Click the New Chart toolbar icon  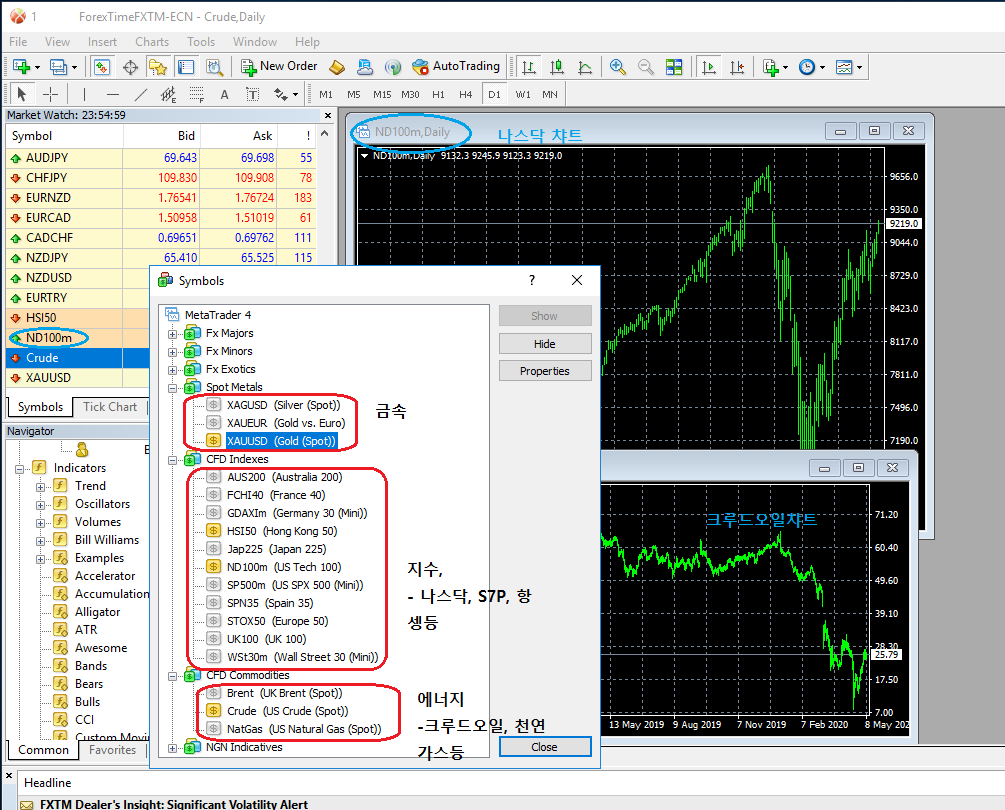(21, 67)
